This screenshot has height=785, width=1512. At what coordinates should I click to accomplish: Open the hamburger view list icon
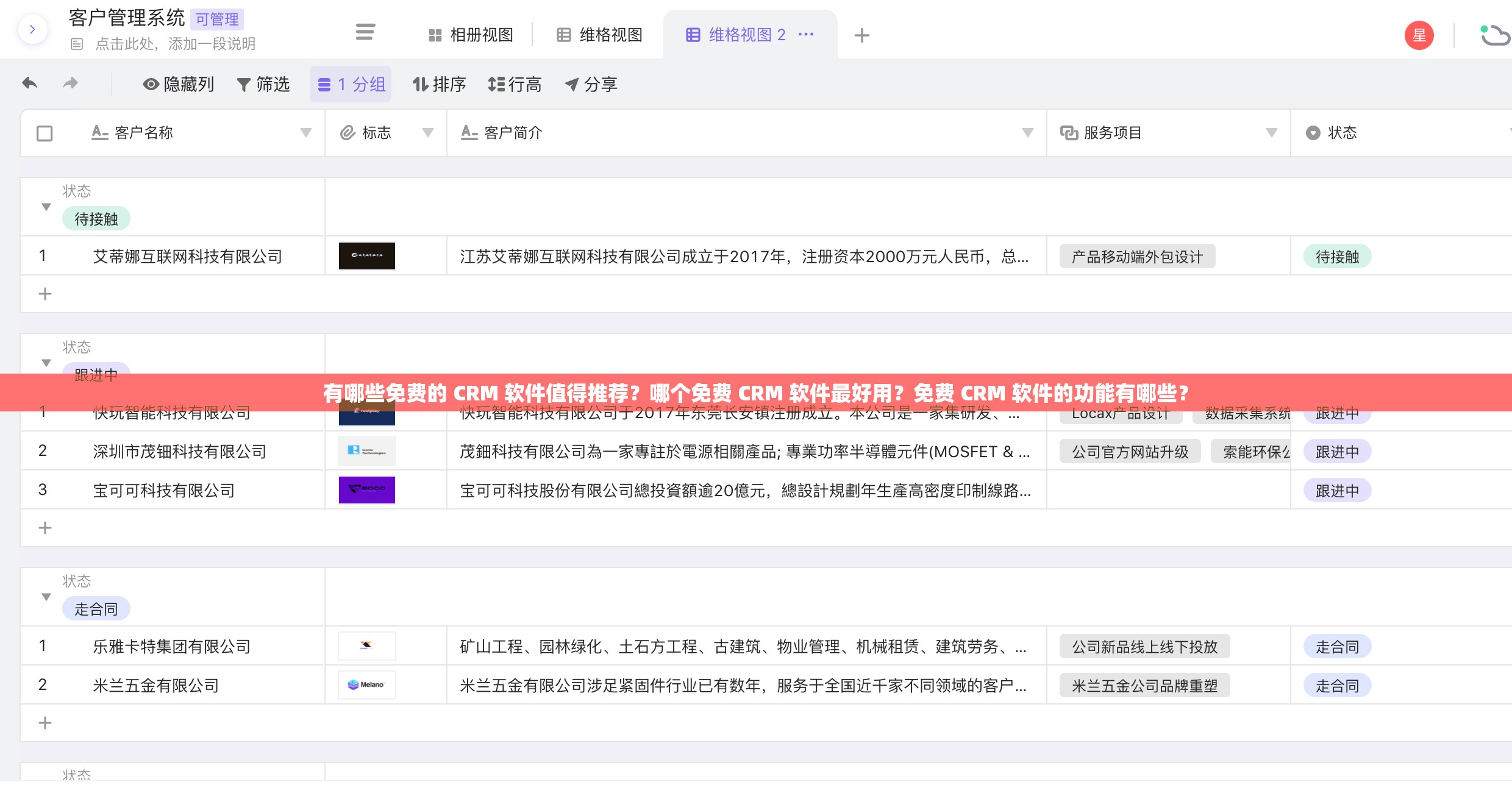(x=365, y=33)
